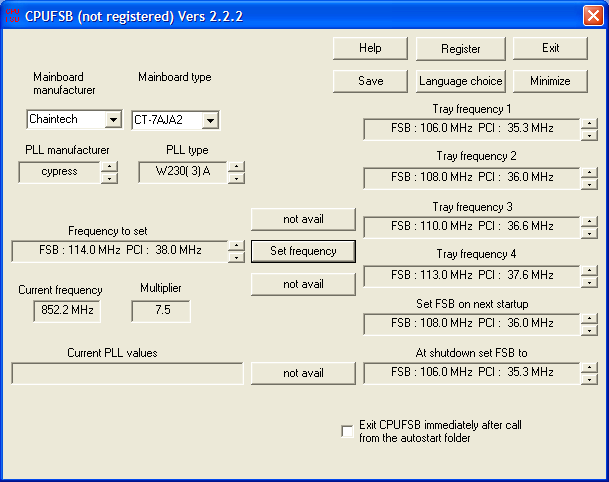Click Tray frequency 2 FSB 108.0 MHz field
The width and height of the screenshot is (609, 482).
pos(472,178)
